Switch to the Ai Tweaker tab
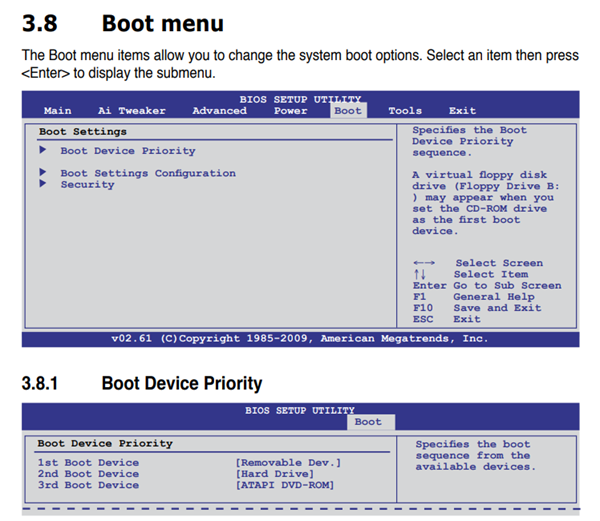 tap(132, 111)
